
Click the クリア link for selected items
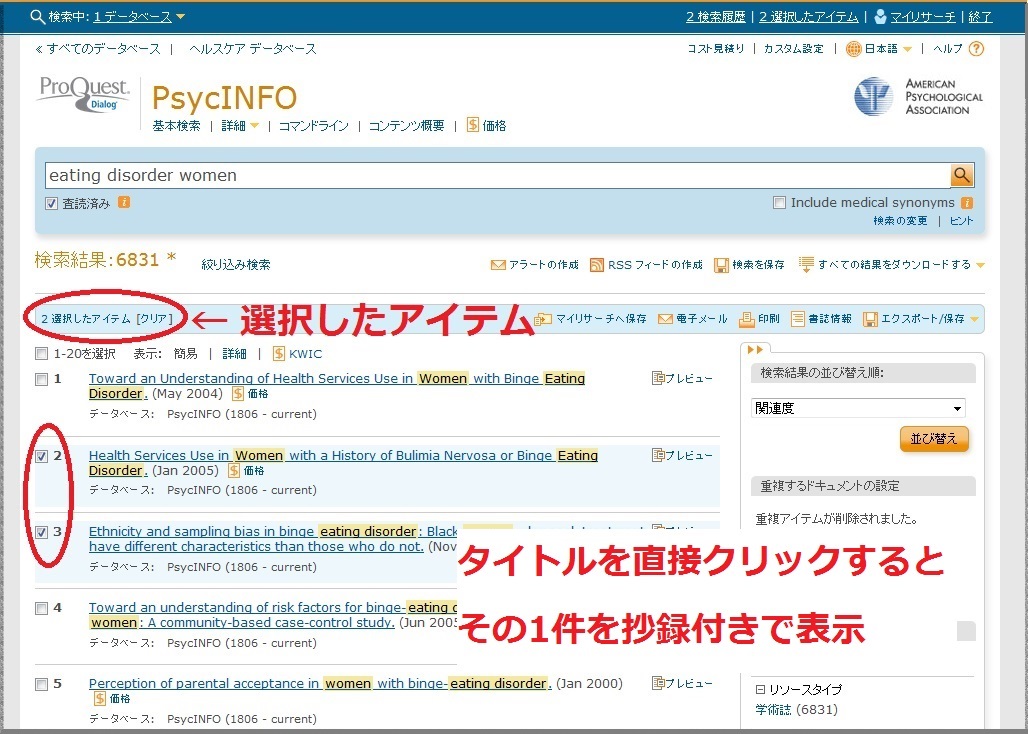coord(155,319)
